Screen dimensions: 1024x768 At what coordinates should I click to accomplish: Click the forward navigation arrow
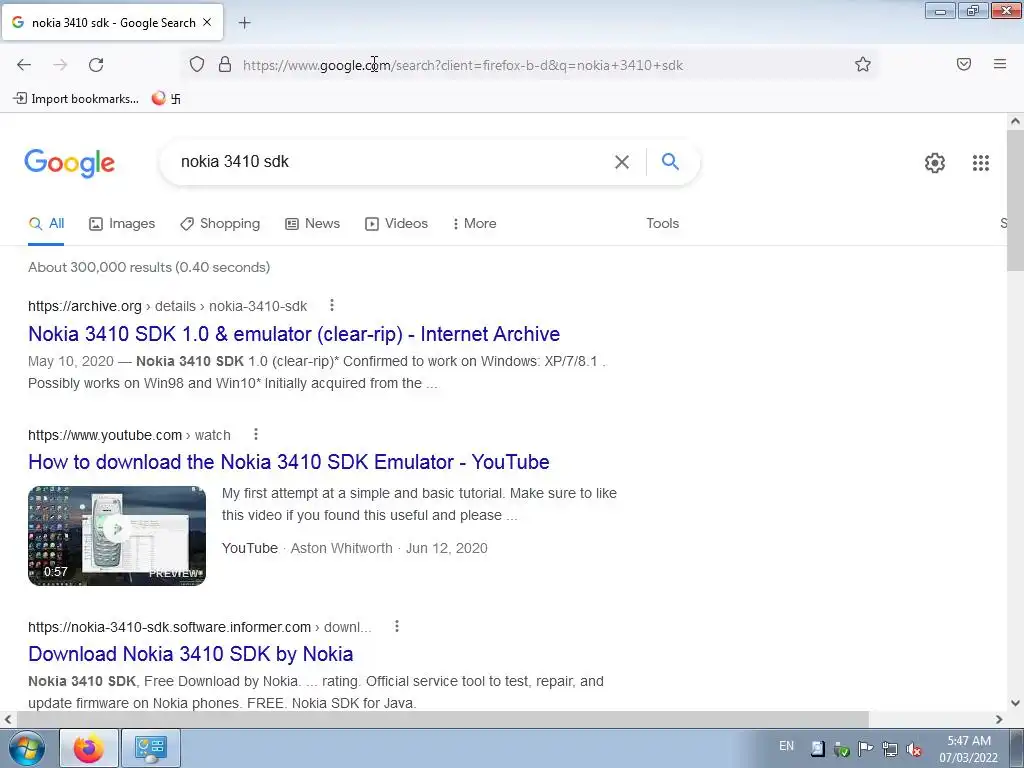tap(60, 65)
